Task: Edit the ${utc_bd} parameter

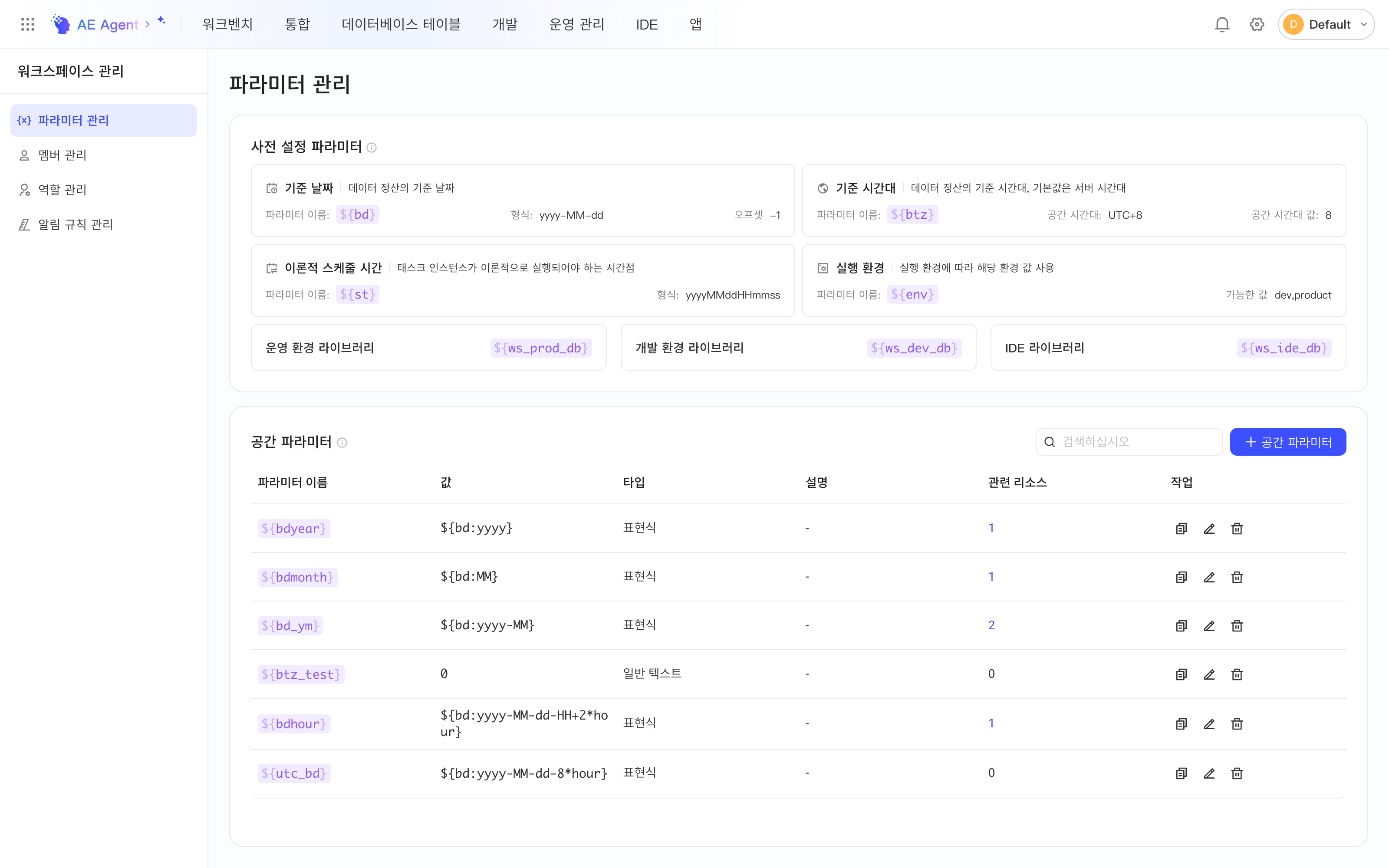Action: (x=1209, y=773)
